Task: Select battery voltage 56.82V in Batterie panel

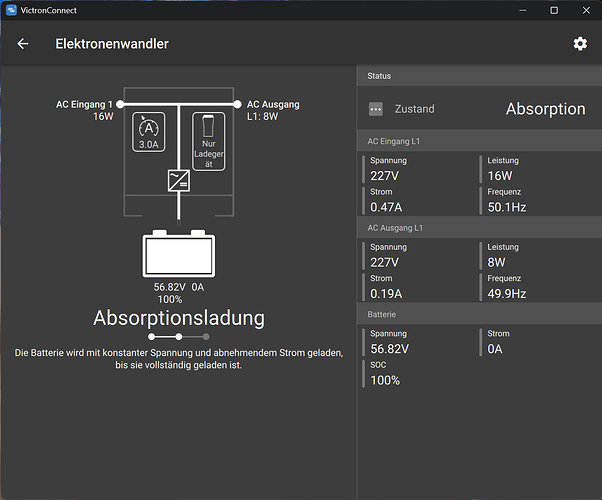Action: [x=389, y=349]
